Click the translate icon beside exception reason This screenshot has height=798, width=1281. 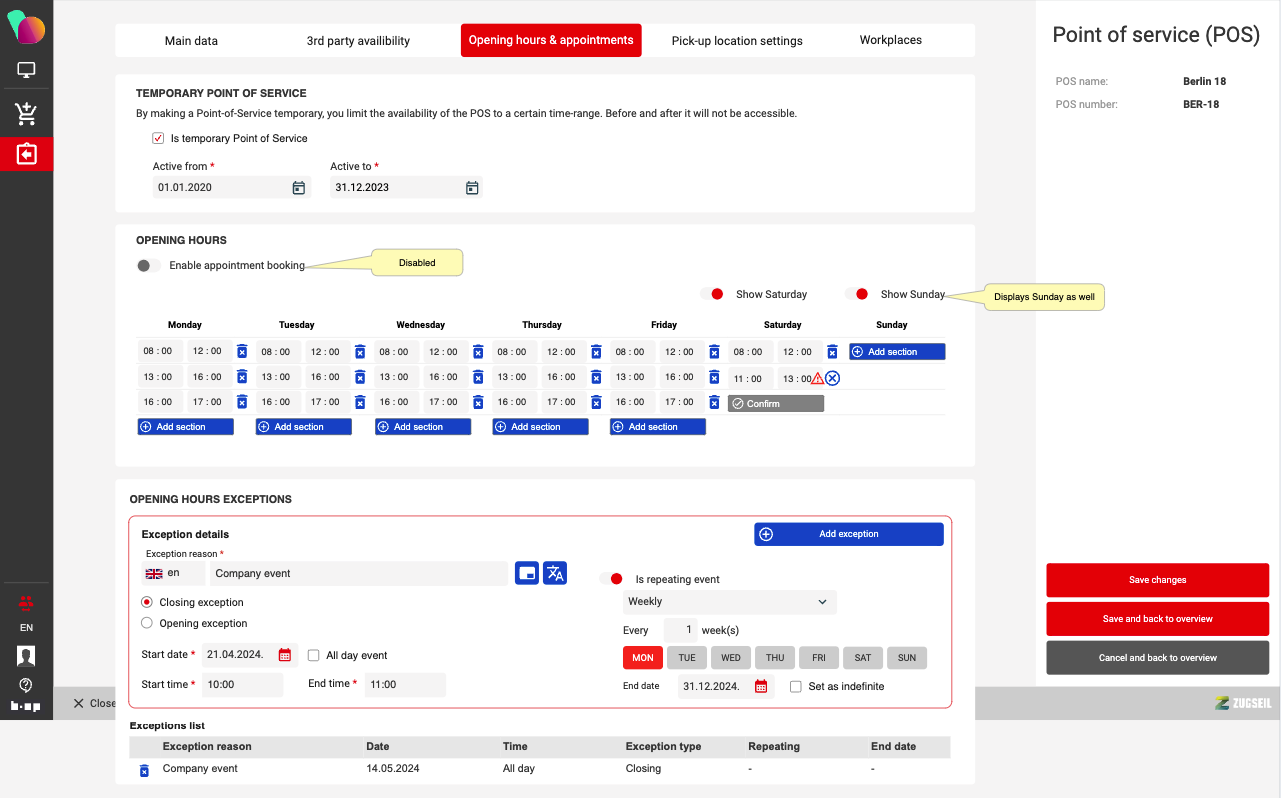[555, 573]
